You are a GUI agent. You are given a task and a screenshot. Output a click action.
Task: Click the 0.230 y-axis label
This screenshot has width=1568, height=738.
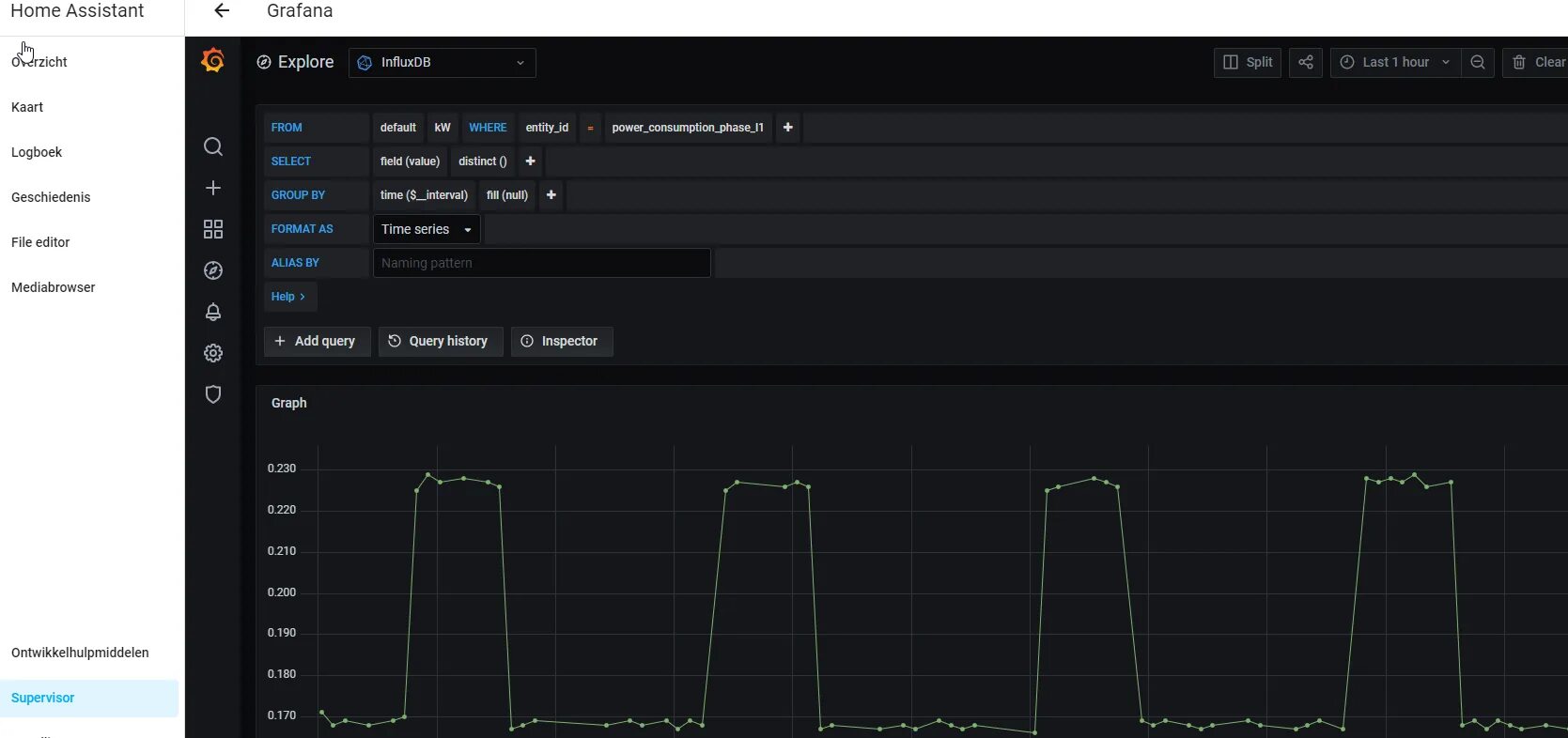(x=282, y=469)
